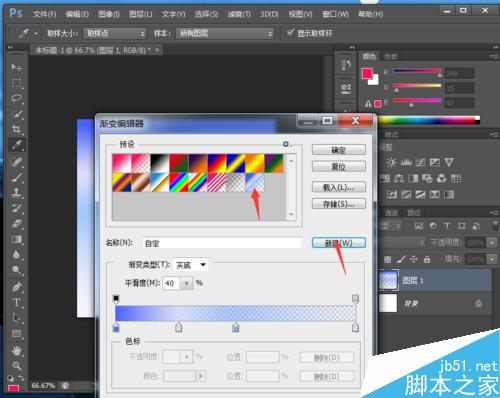Viewport: 500px width, 398px height.
Task: Open the 平滑度 slider arrow
Action: pos(187,283)
